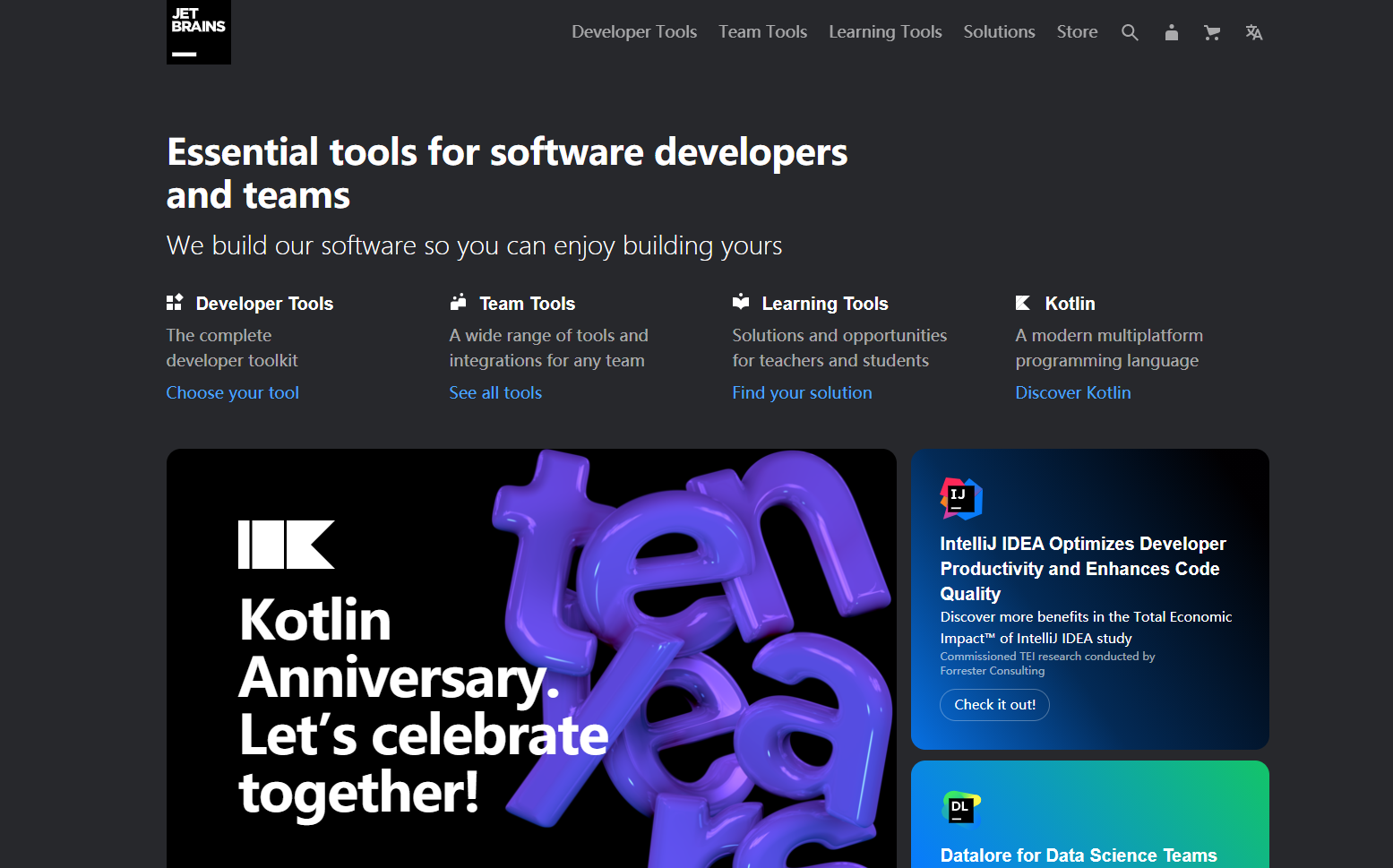Click the JetBrains logo
The width and height of the screenshot is (1393, 868).
tap(199, 31)
